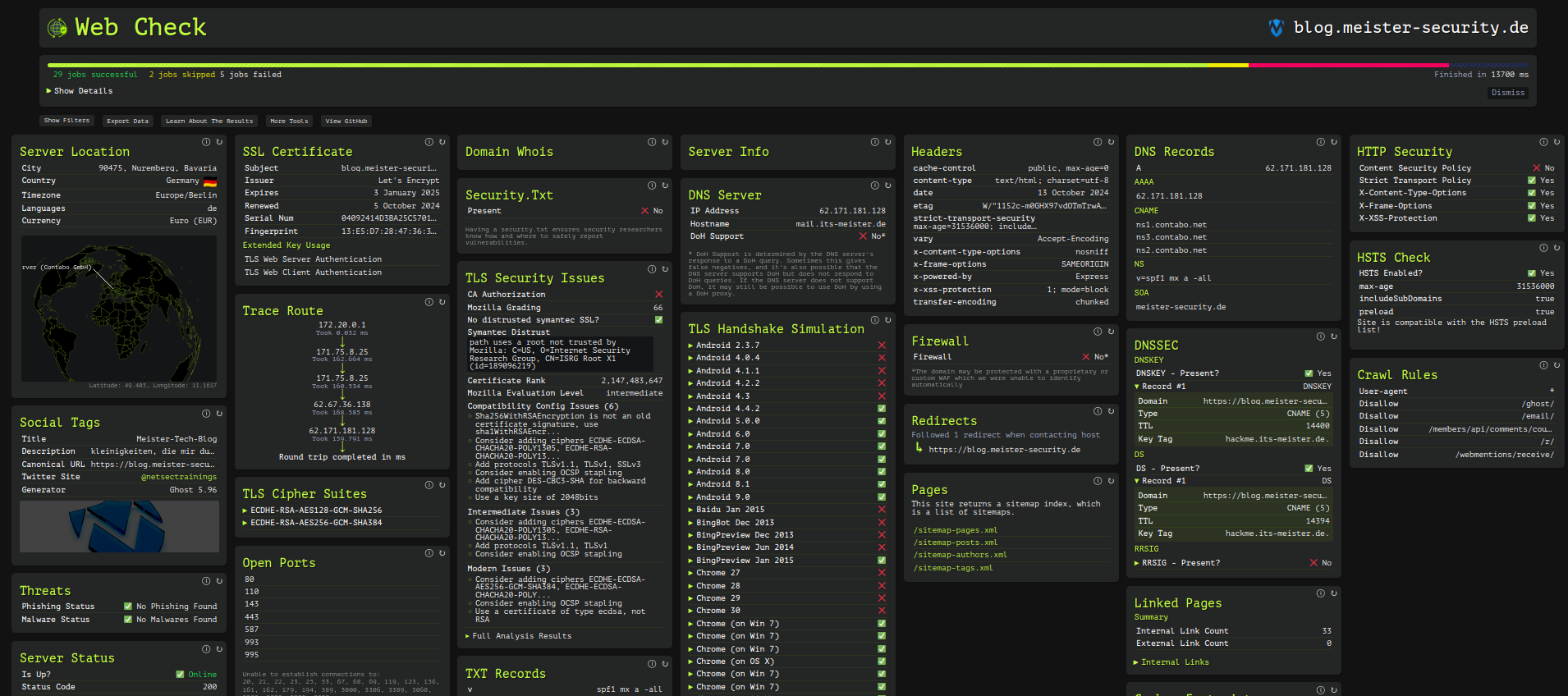Screen dimensions: 1568x696
Task: Refresh the DNS Server card
Action: pyautogui.click(x=888, y=185)
